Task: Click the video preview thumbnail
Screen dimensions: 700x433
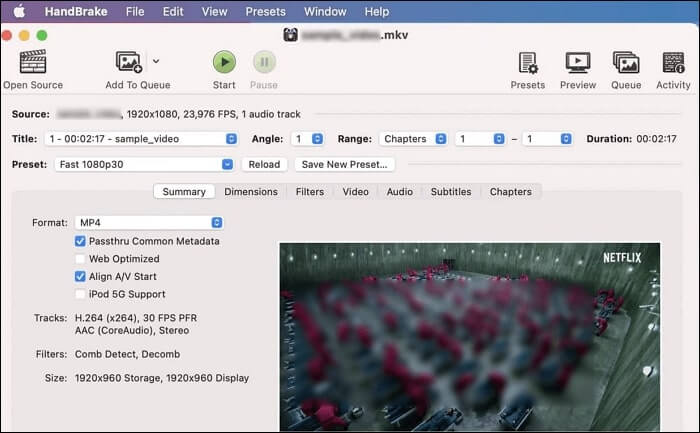Action: tap(469, 336)
